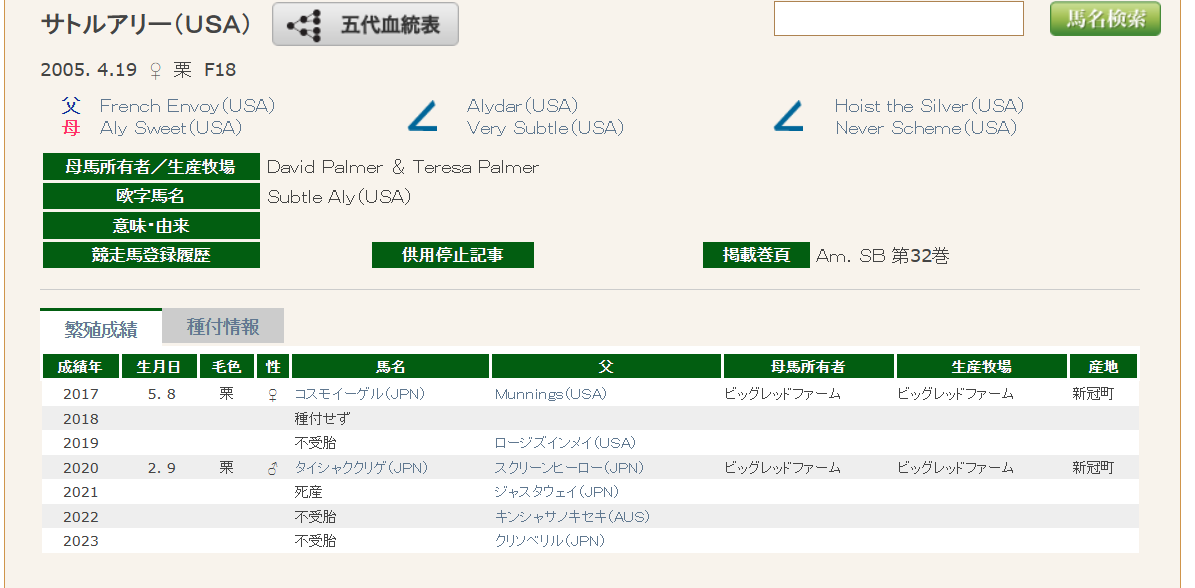Select the 2019 year cell
This screenshot has height=588, width=1195.
pyautogui.click(x=81, y=443)
